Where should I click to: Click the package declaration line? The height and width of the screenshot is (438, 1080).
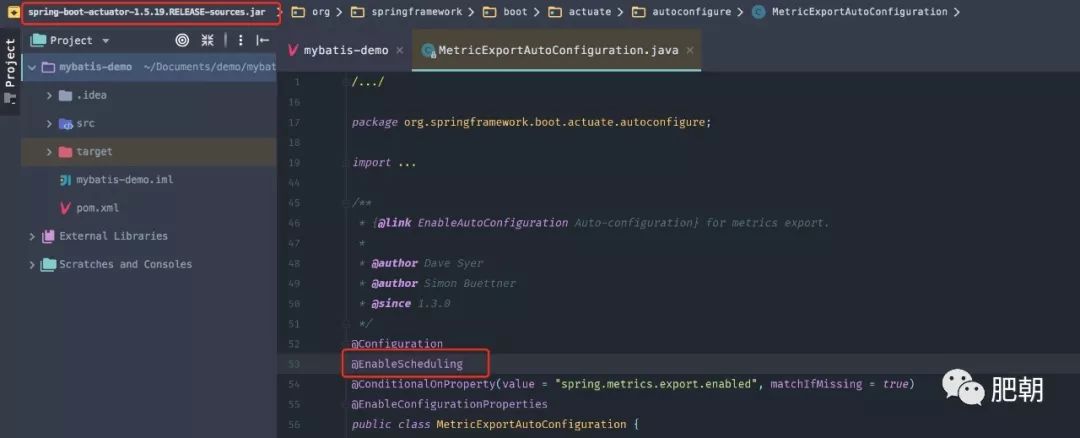(531, 123)
